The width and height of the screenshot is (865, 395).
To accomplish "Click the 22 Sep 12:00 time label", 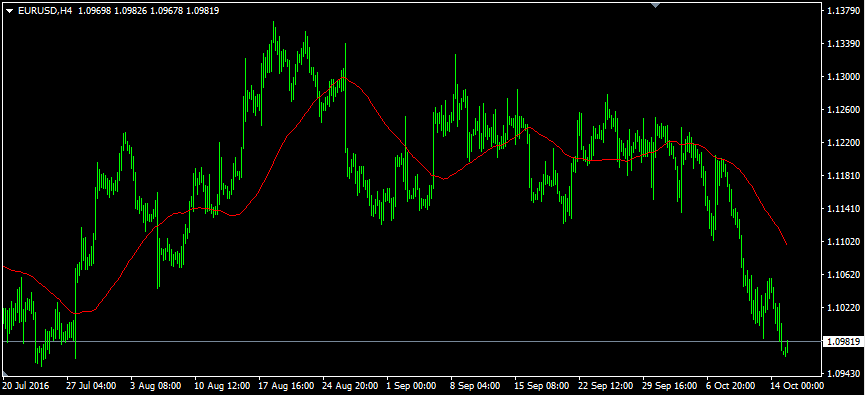I will pos(606,386).
